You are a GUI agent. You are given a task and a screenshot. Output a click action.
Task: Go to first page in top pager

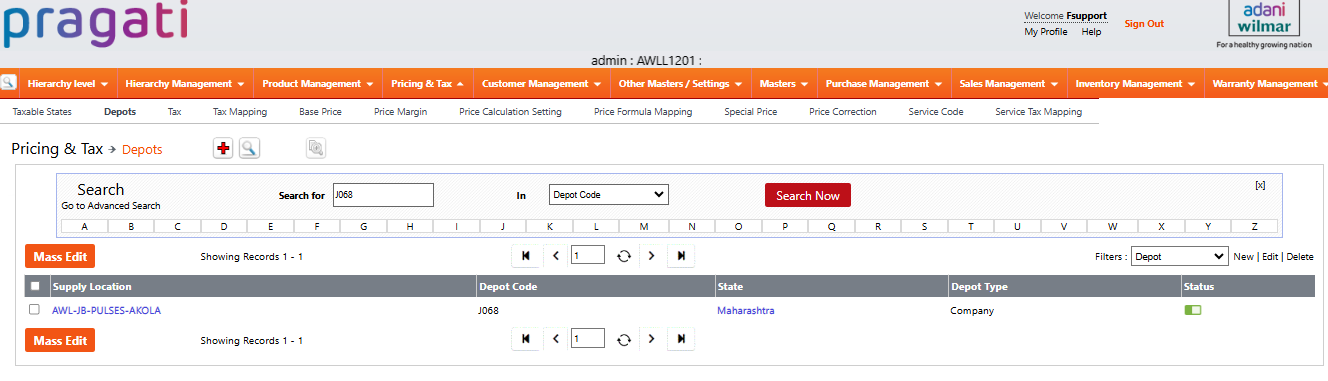(526, 256)
